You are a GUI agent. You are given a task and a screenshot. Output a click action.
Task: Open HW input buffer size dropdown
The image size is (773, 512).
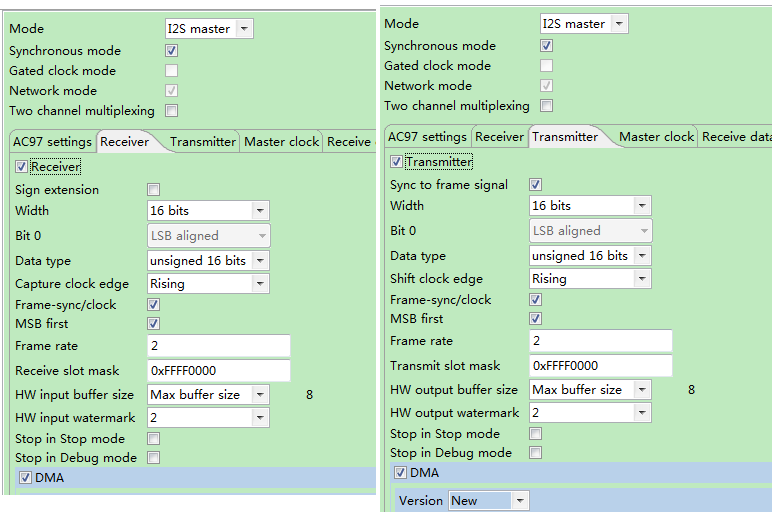(209, 395)
